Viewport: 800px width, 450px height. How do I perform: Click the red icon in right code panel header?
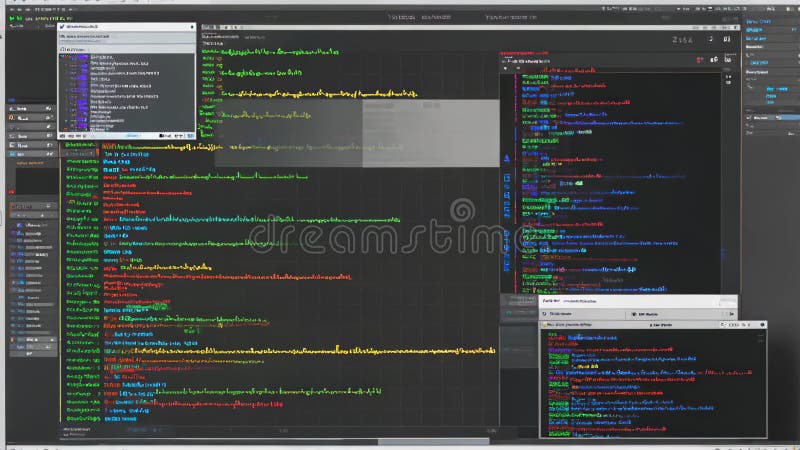(699, 60)
